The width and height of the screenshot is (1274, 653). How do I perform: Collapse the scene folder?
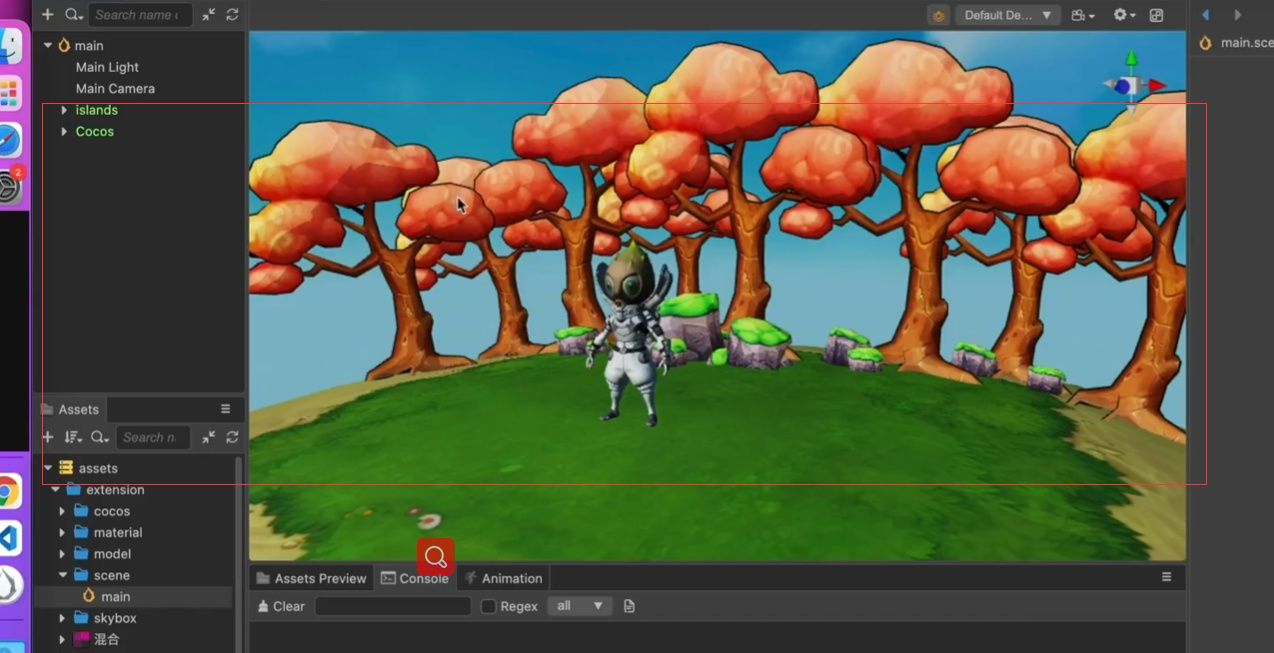63,575
